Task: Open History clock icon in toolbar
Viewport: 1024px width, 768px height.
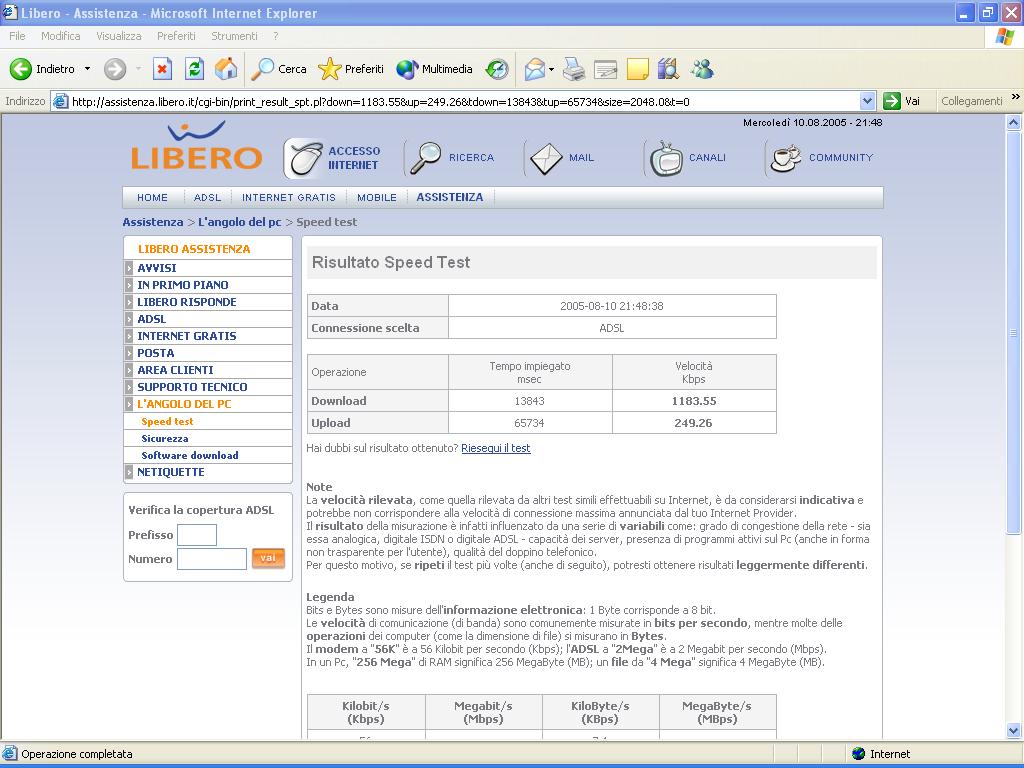Action: click(497, 69)
